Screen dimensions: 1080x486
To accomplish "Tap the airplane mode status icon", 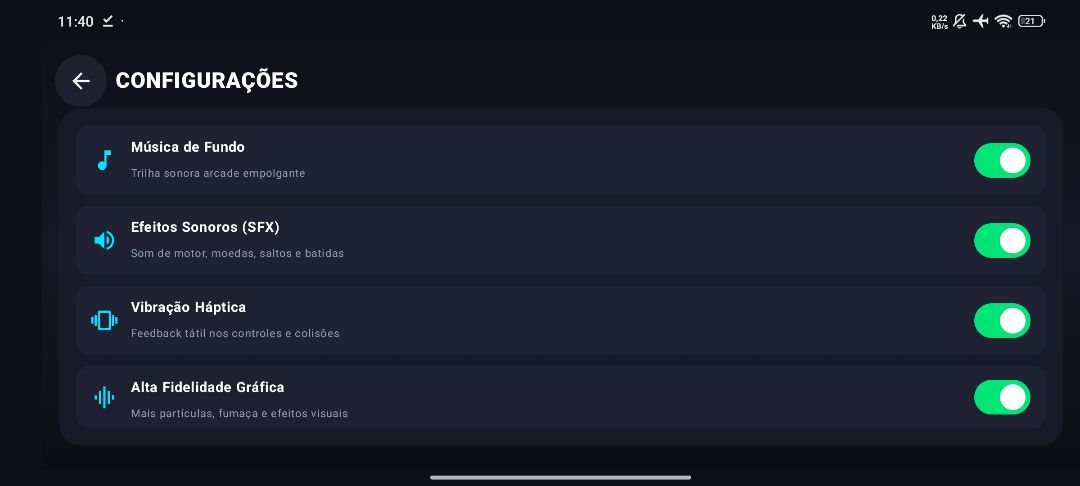I will click(x=981, y=21).
